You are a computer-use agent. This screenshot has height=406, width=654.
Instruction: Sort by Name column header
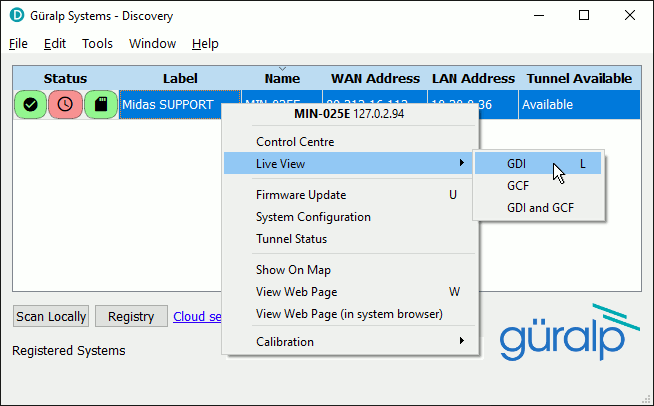click(282, 78)
